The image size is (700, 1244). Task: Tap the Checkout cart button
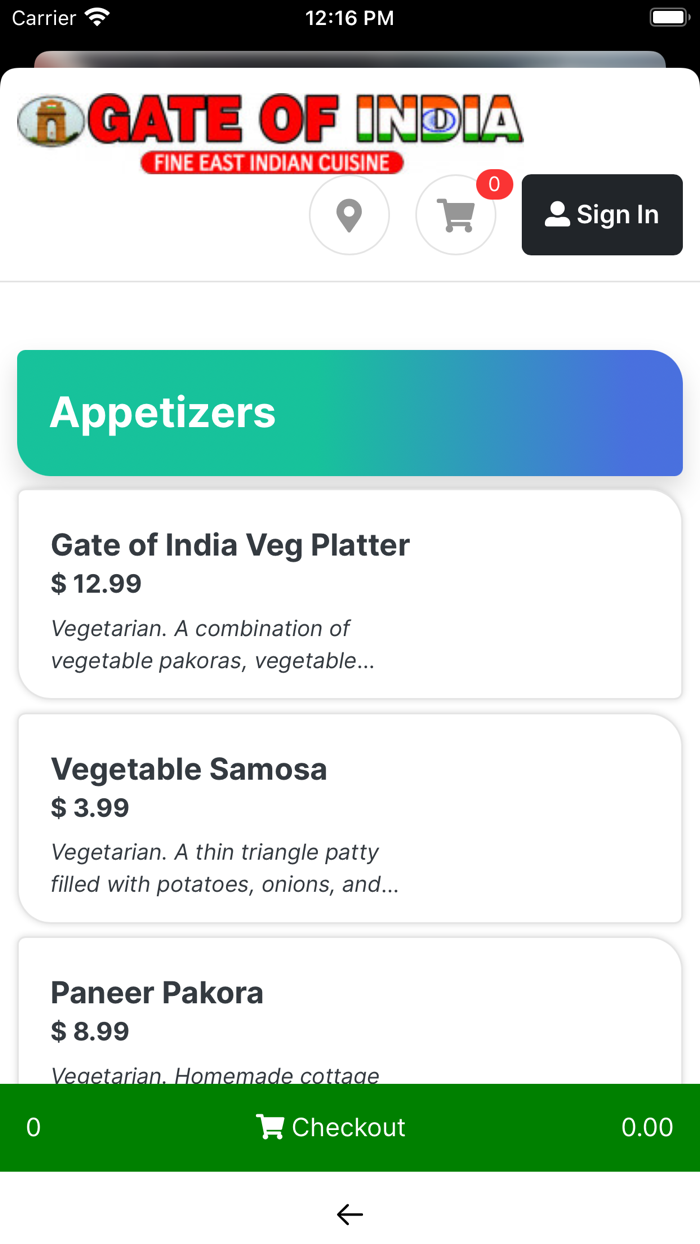(331, 1127)
